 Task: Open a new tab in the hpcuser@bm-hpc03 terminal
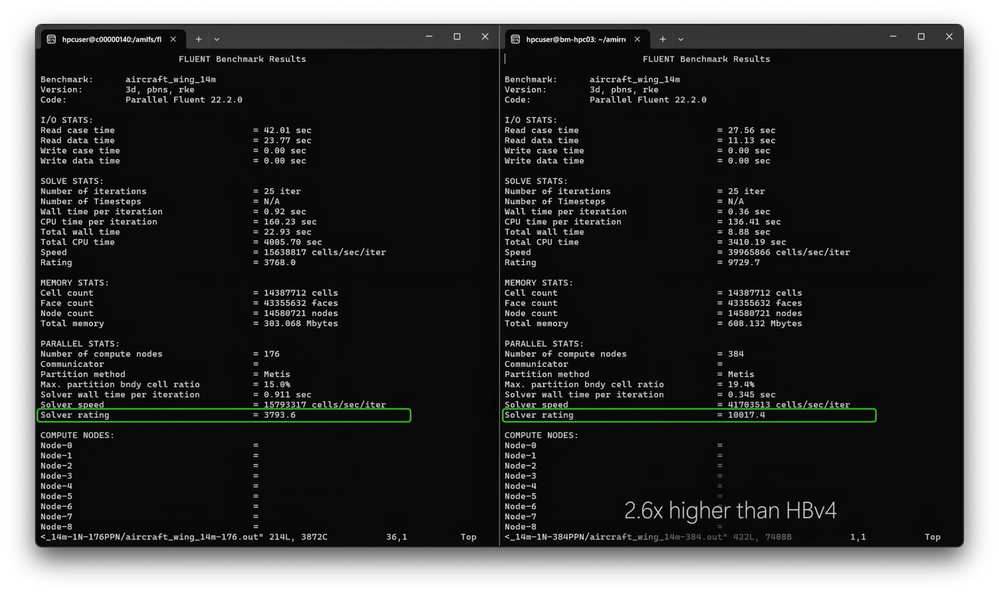[663, 39]
